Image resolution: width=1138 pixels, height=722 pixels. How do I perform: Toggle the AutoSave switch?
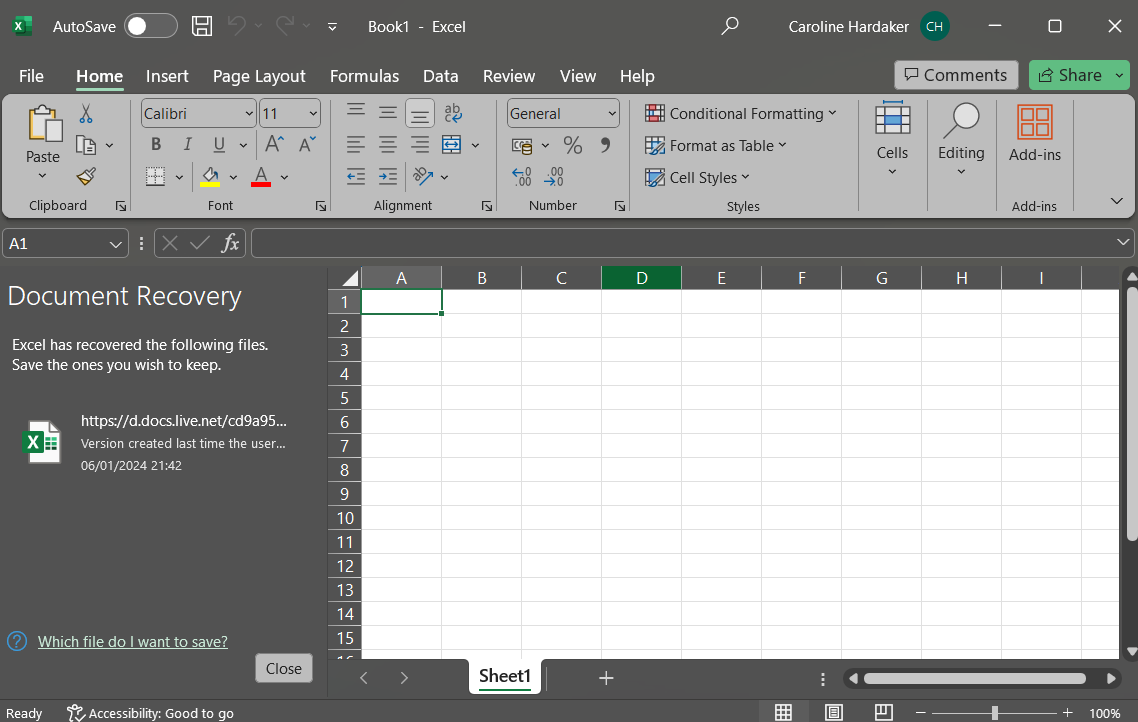pyautogui.click(x=150, y=26)
